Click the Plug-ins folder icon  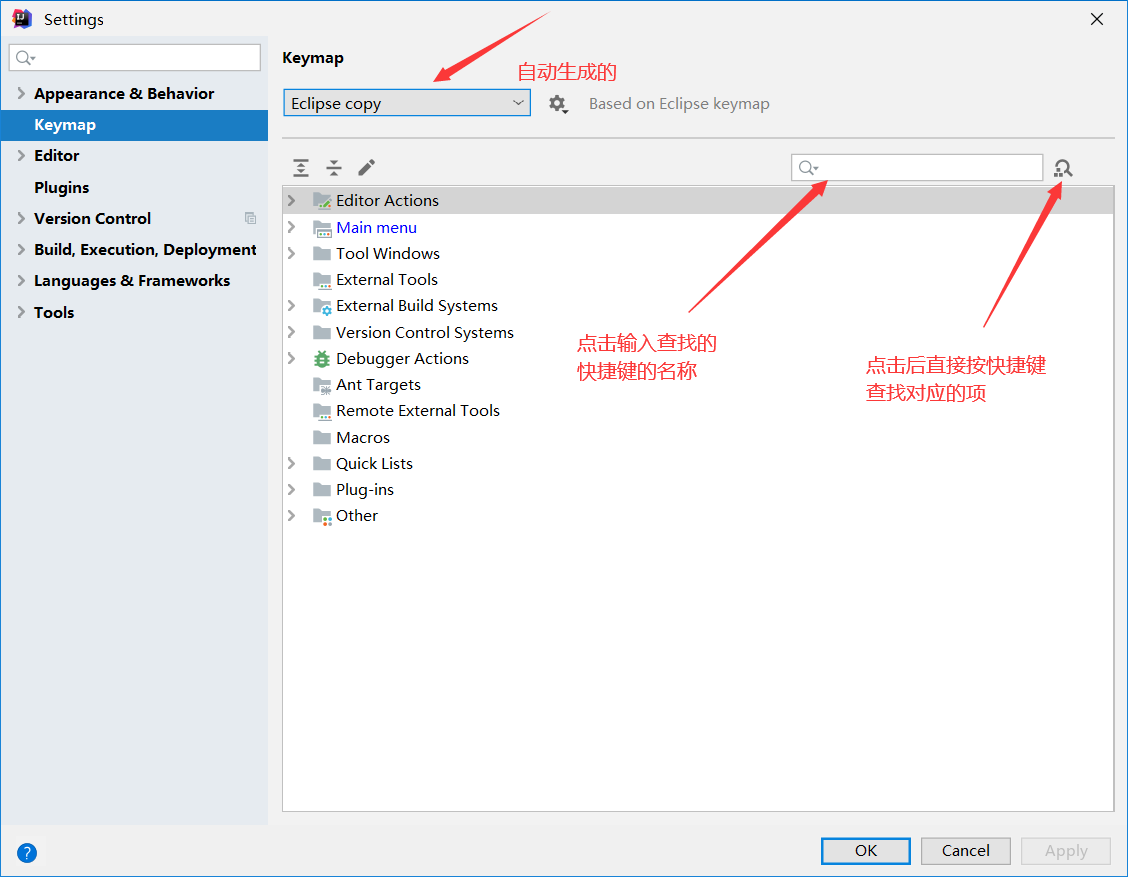click(x=322, y=489)
